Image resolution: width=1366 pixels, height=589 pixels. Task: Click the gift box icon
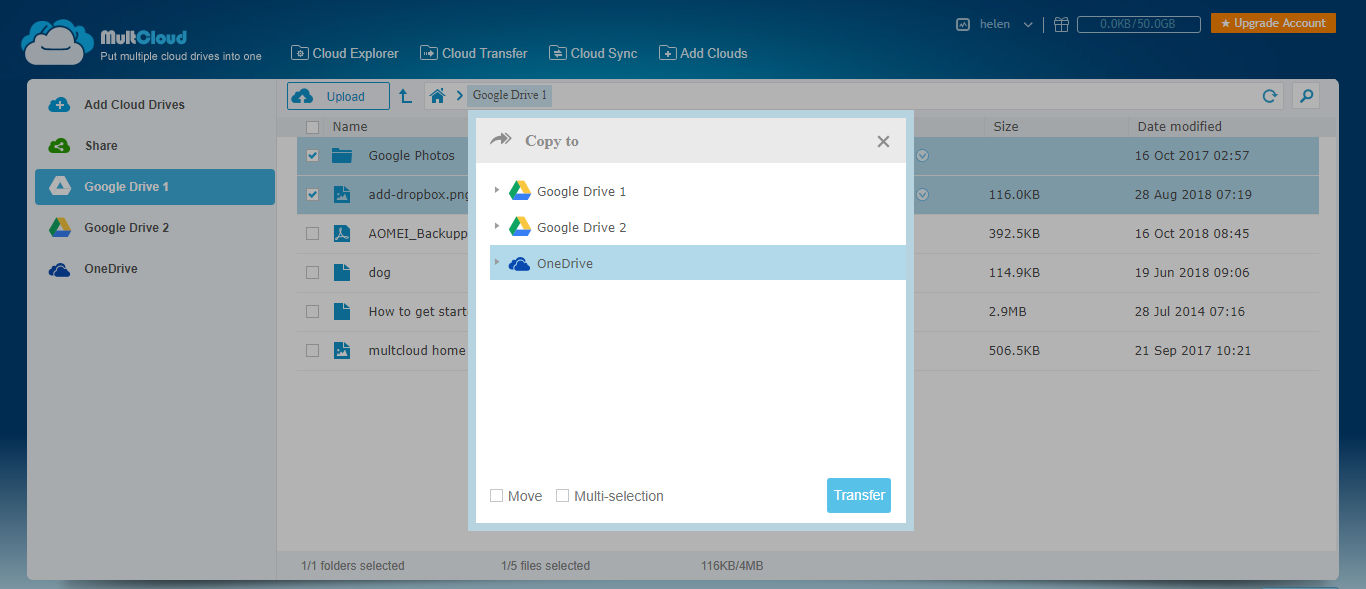click(x=1061, y=24)
